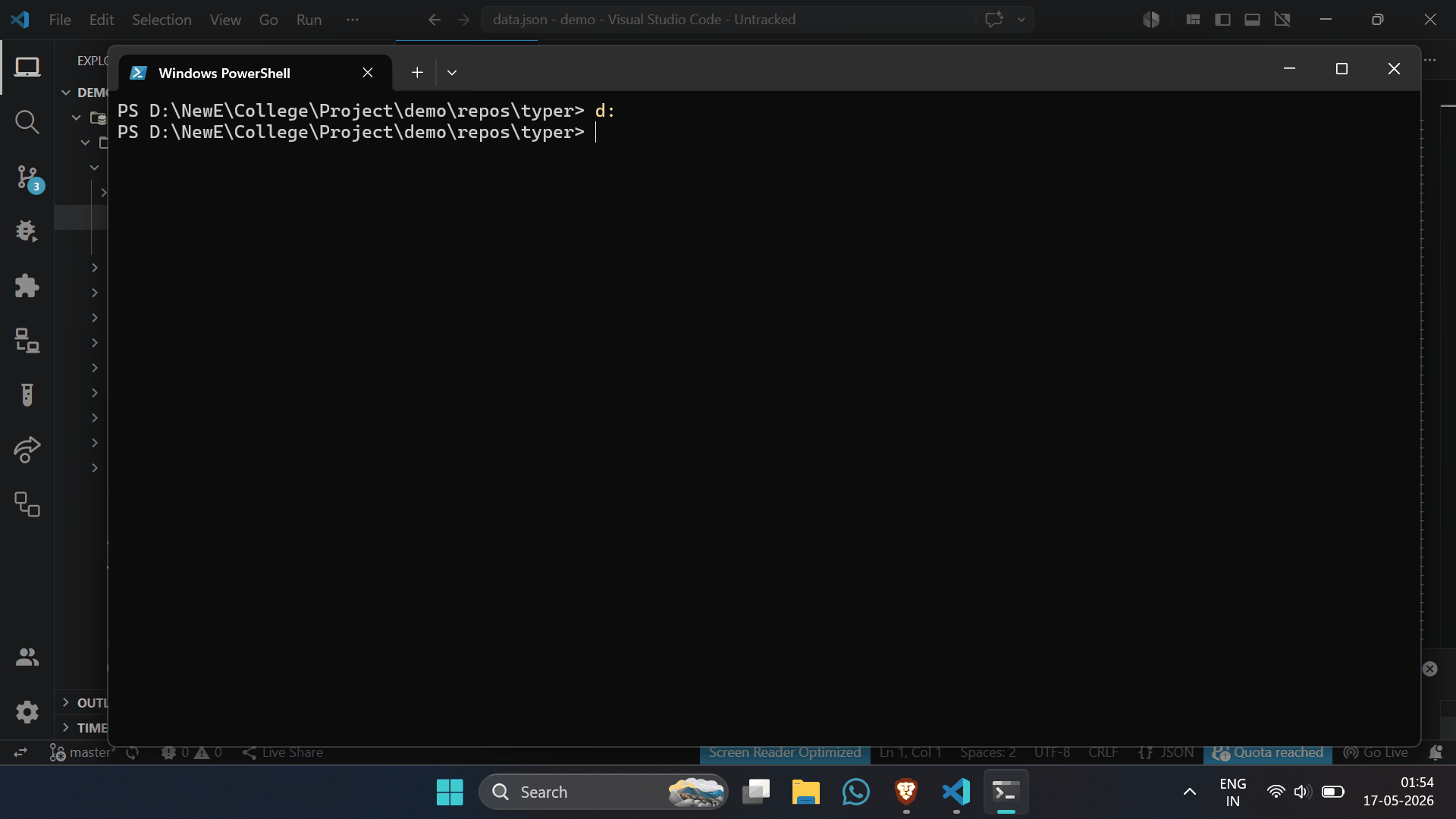
Task: Click Ln 1, Col 1 cursor position
Action: [x=911, y=752]
